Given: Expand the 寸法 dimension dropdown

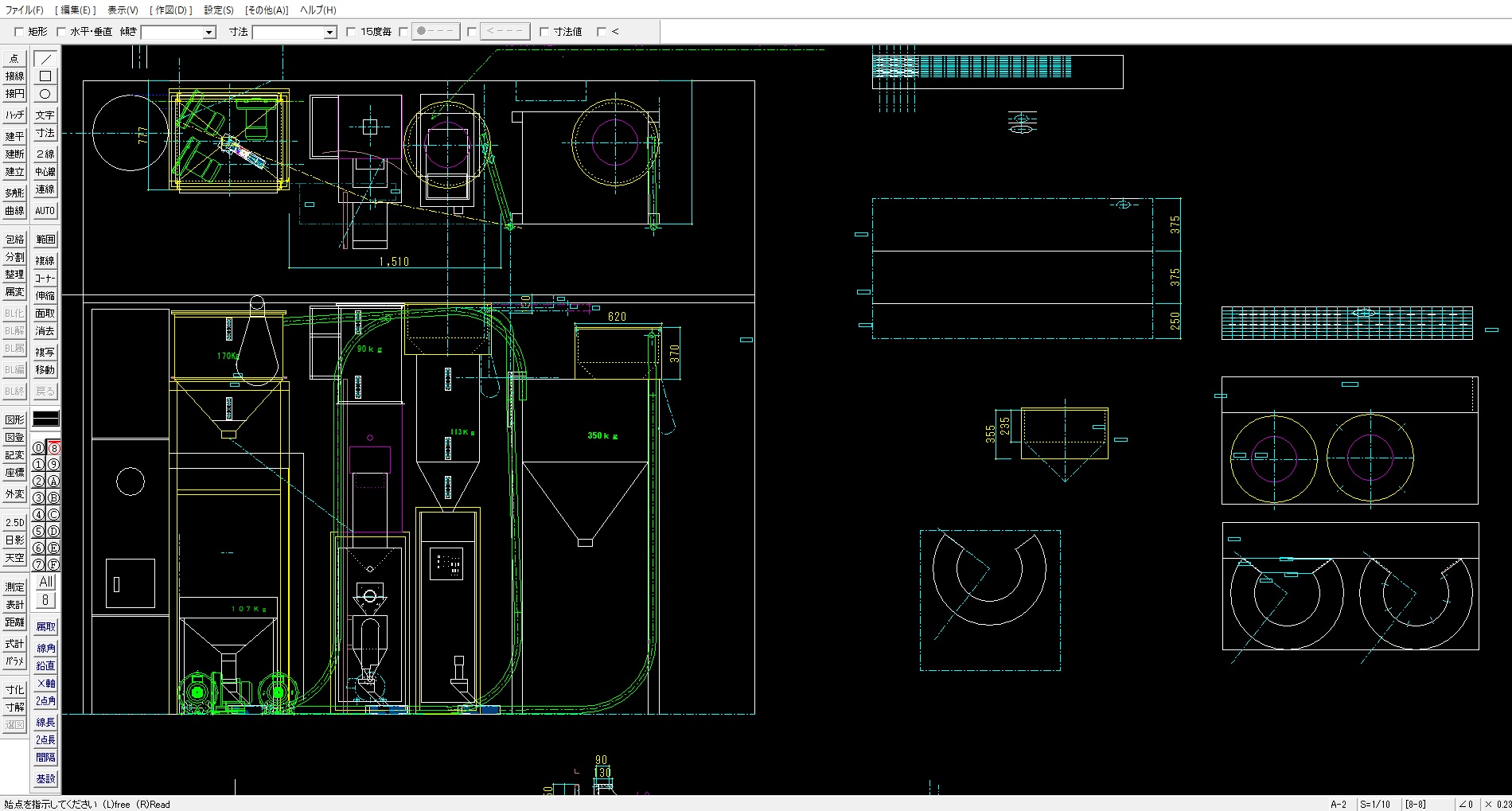Looking at the screenshot, I should pyautogui.click(x=329, y=33).
